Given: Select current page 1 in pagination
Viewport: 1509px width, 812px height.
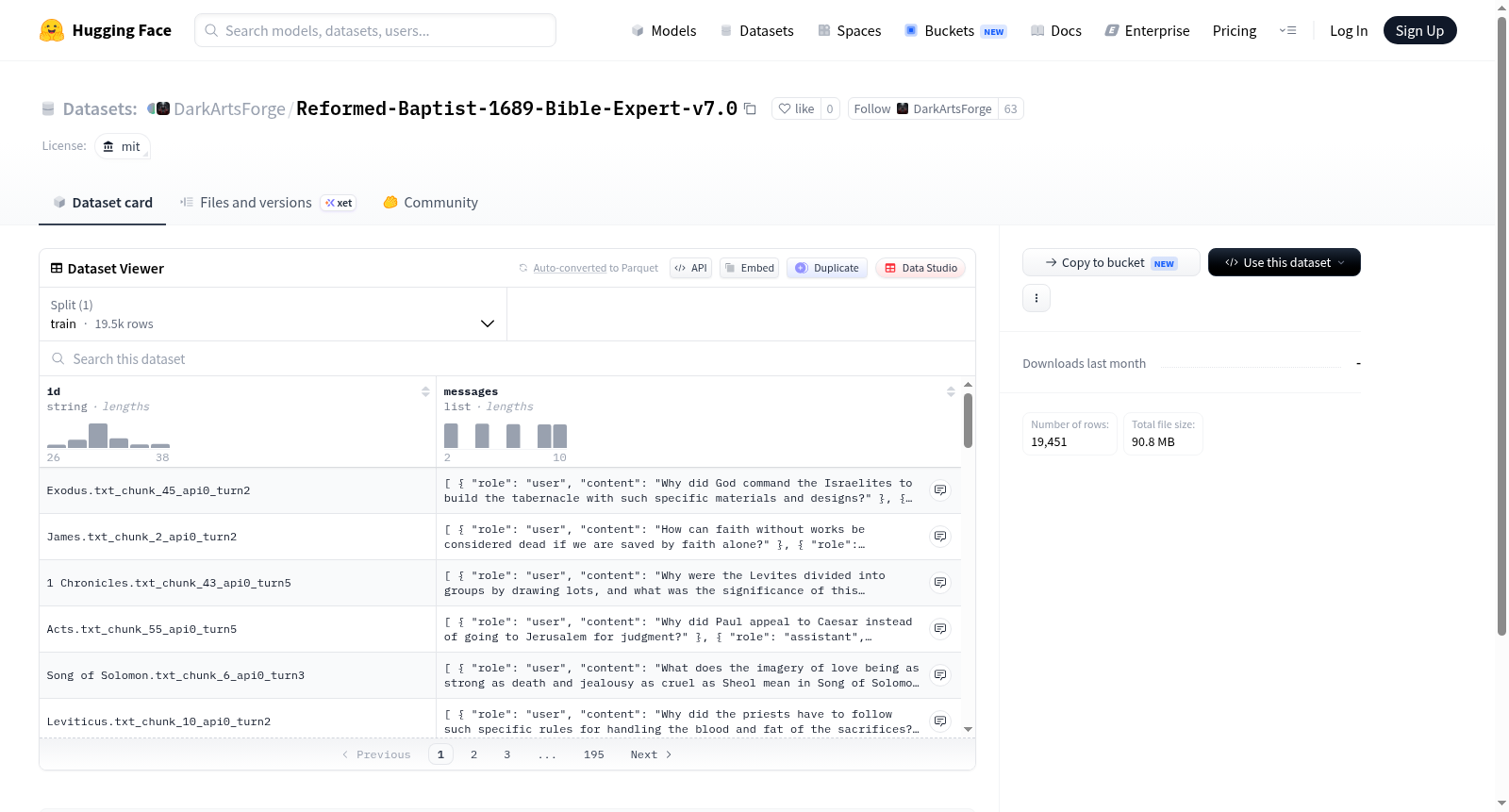Looking at the screenshot, I should 440,754.
